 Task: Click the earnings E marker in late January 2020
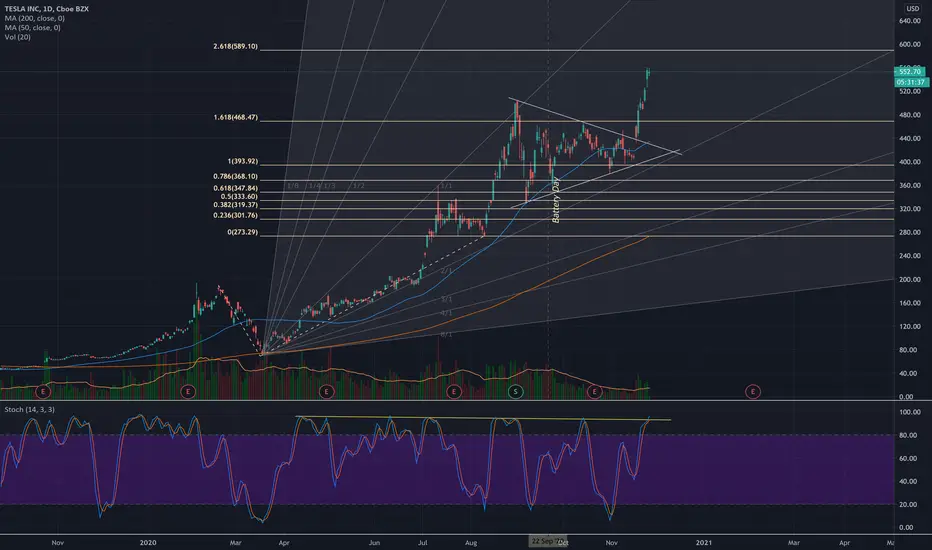[188, 391]
